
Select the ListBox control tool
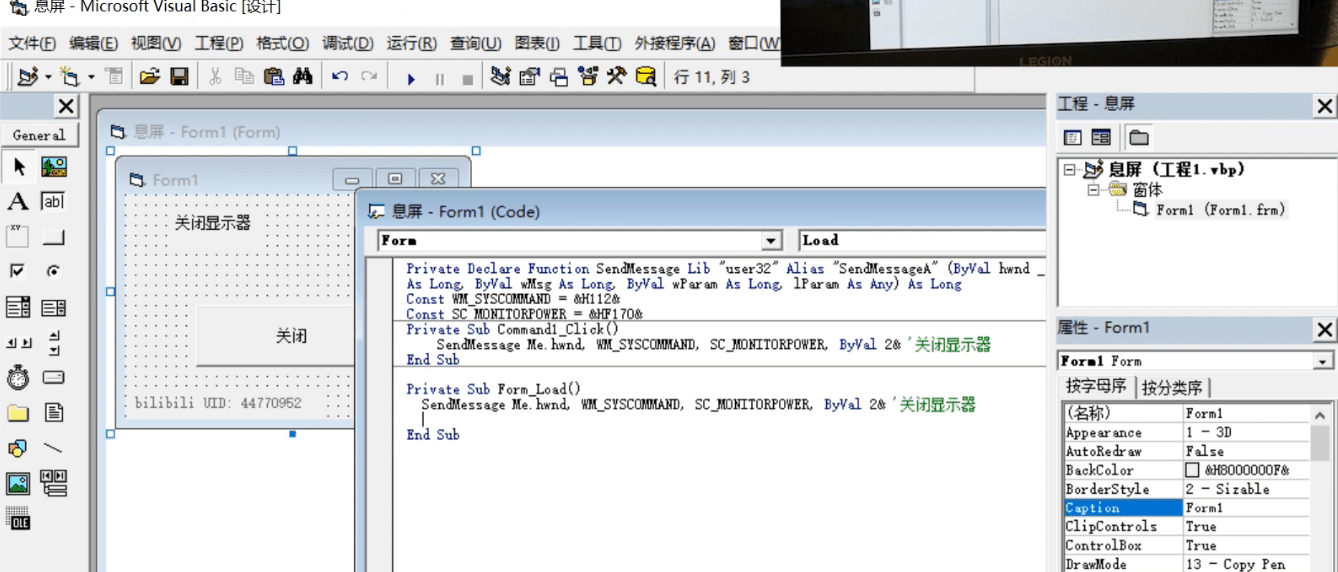tap(53, 307)
